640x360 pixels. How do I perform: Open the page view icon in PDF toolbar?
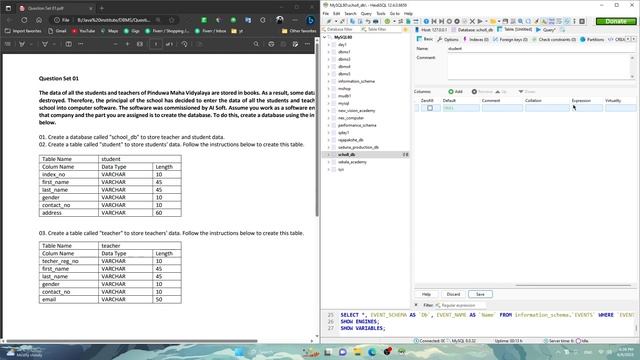coord(69,44)
